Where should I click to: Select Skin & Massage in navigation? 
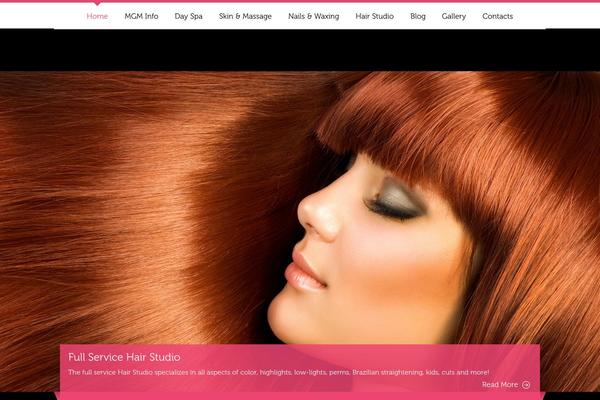[245, 16]
